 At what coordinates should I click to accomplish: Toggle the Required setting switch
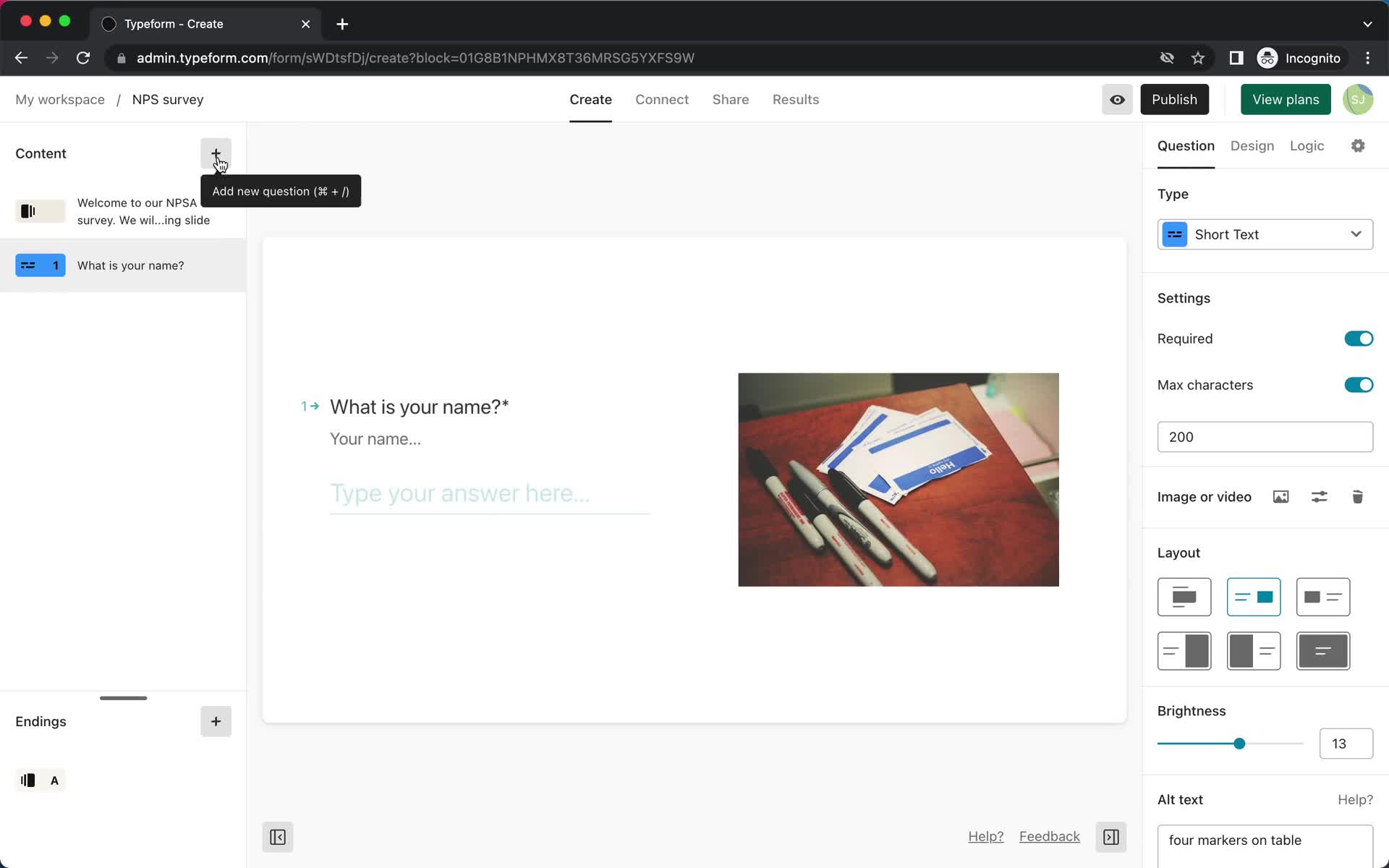[x=1358, y=338]
